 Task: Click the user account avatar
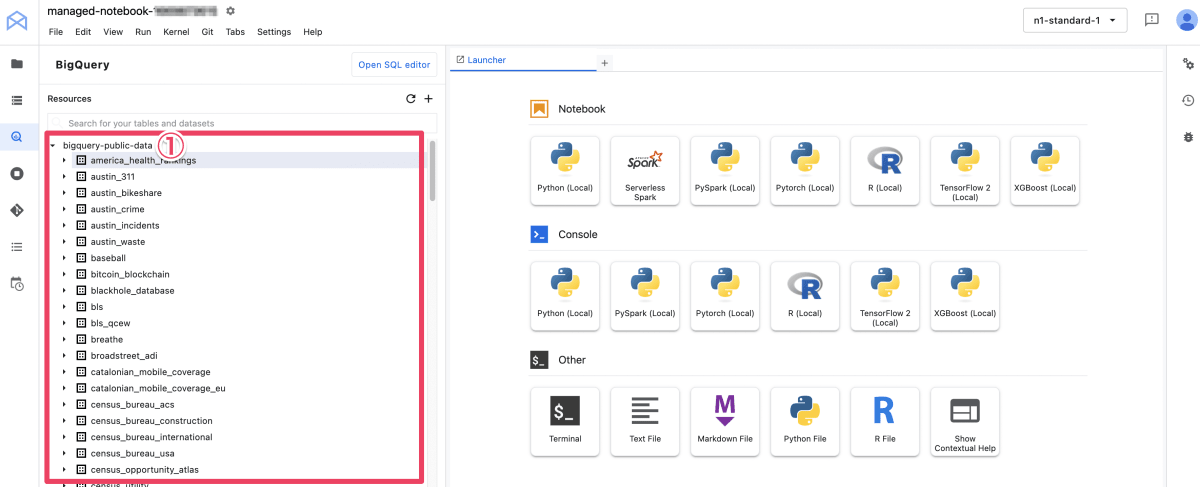(1187, 20)
